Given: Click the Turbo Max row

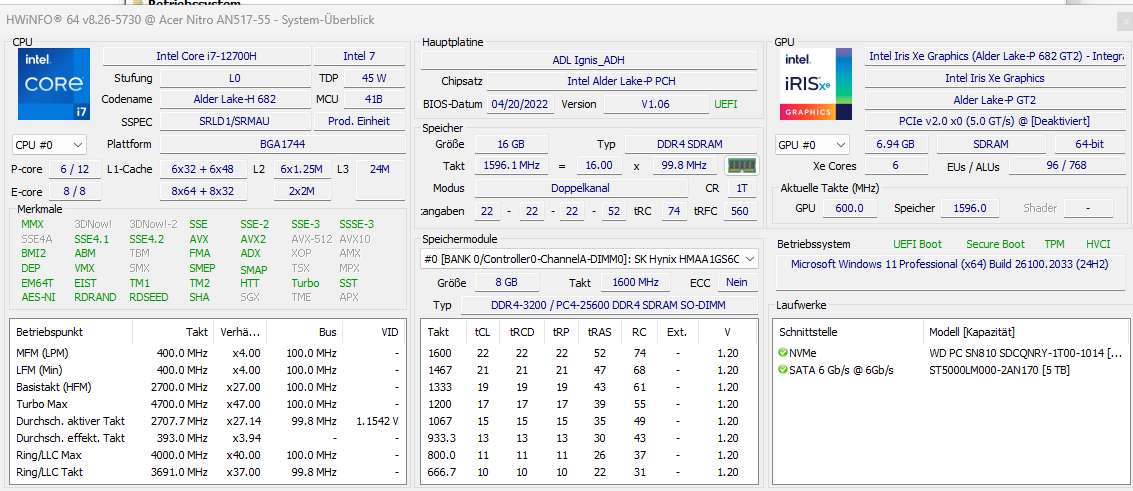Looking at the screenshot, I should [207, 404].
